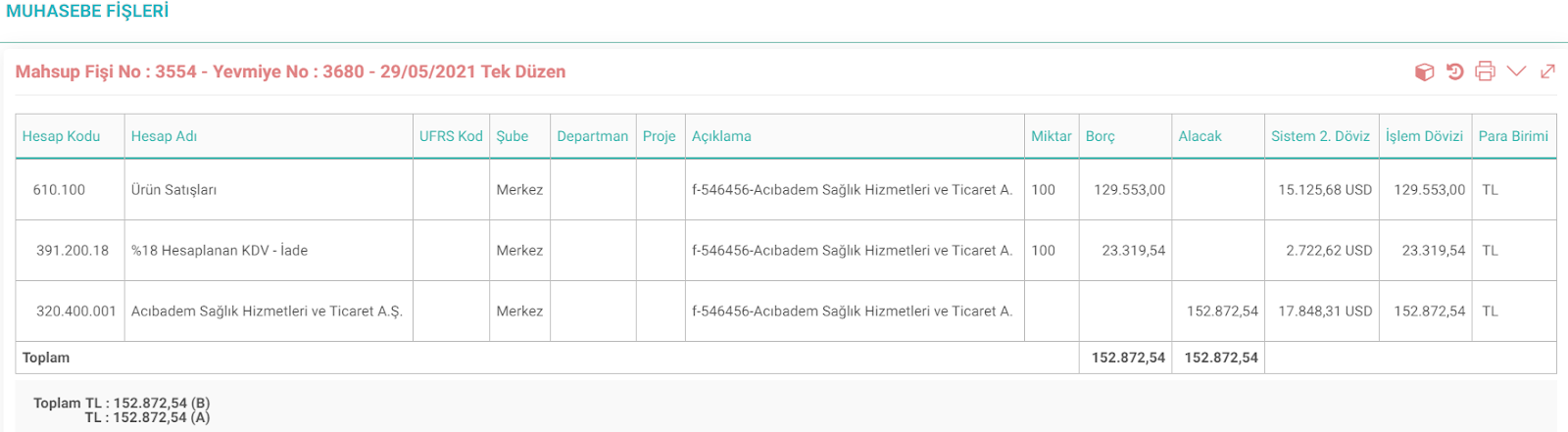Open account code 320.400.001
This screenshot has width=1568, height=432.
pyautogui.click(x=76, y=312)
